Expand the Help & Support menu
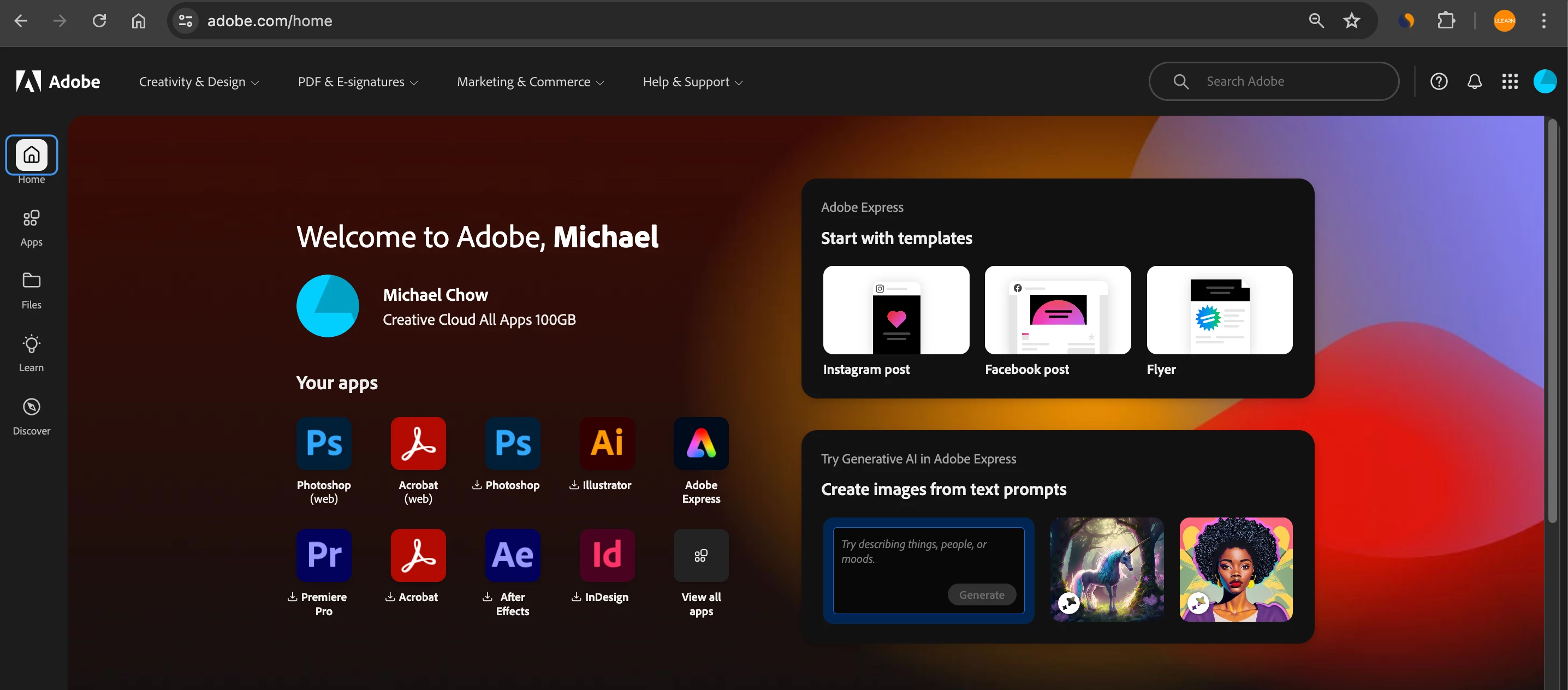Image resolution: width=1568 pixels, height=690 pixels. (x=693, y=81)
